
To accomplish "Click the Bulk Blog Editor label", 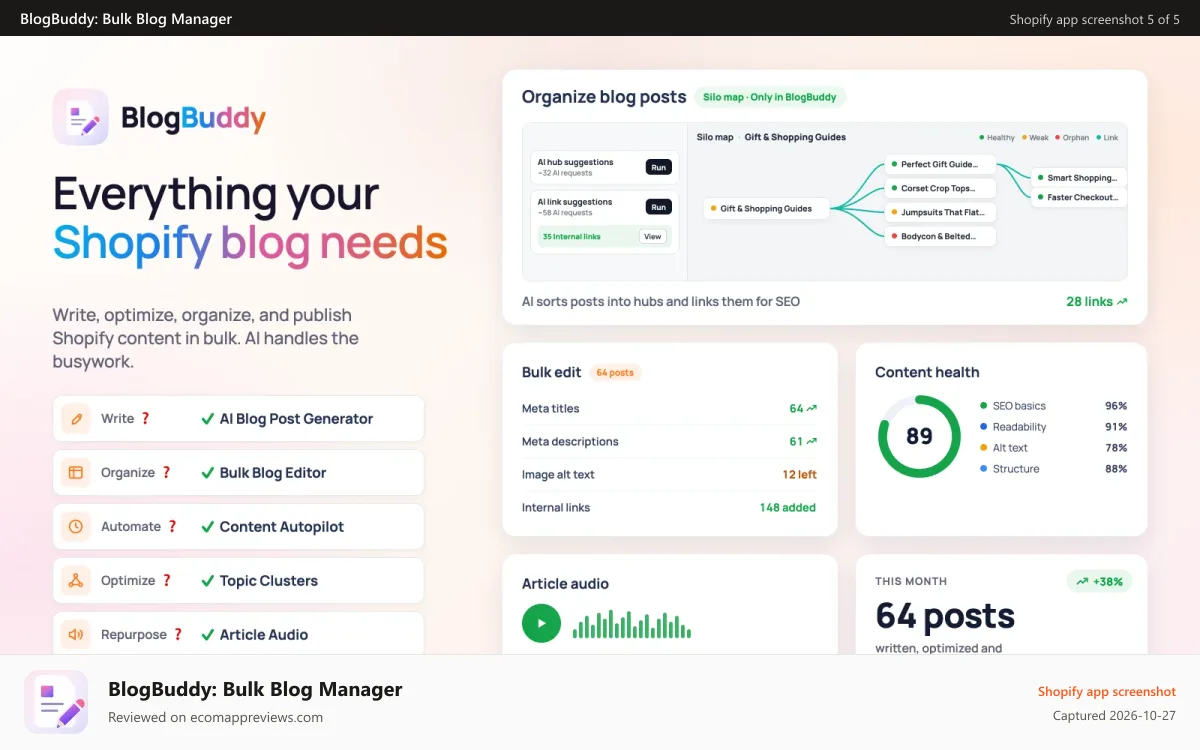I will [273, 473].
